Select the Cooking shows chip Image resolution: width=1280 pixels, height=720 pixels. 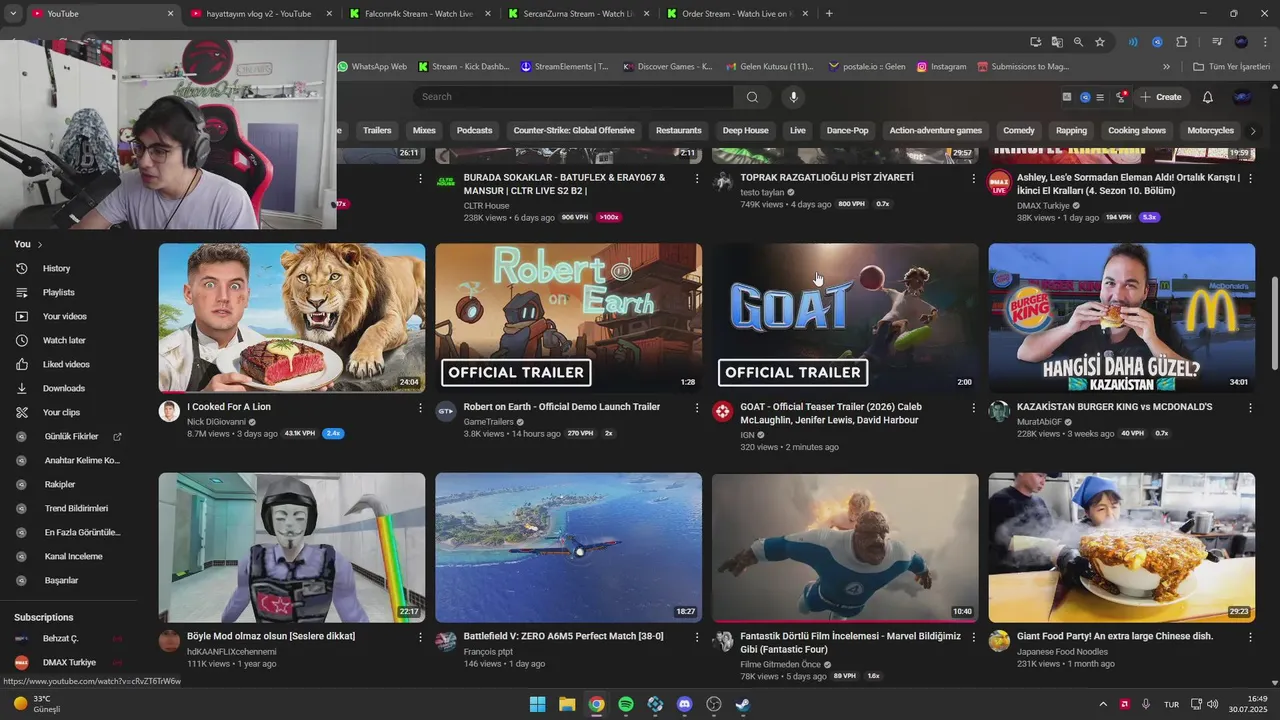[1137, 131]
